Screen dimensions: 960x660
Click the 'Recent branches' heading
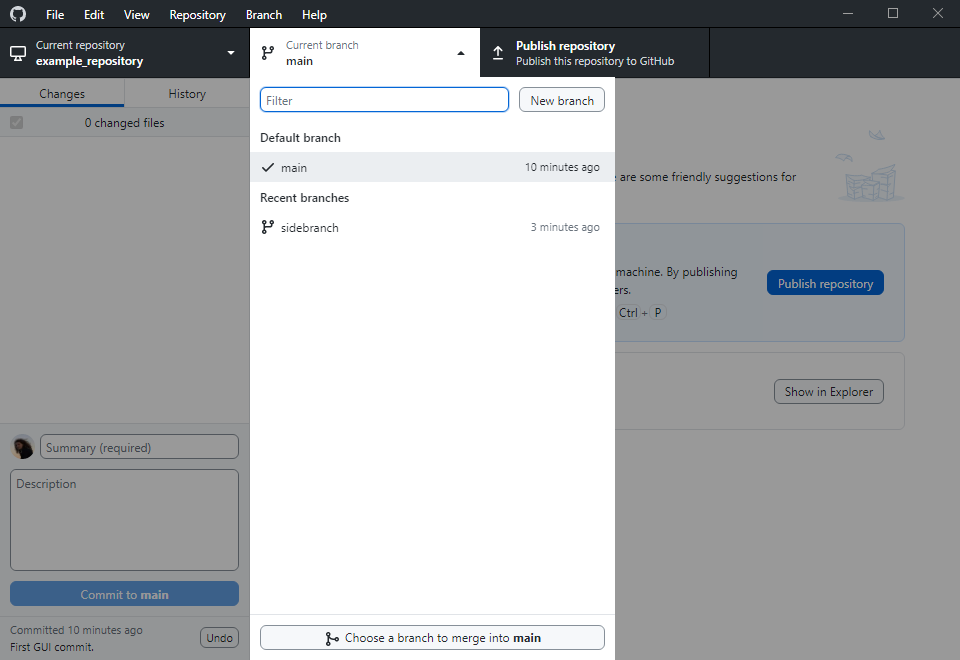304,198
